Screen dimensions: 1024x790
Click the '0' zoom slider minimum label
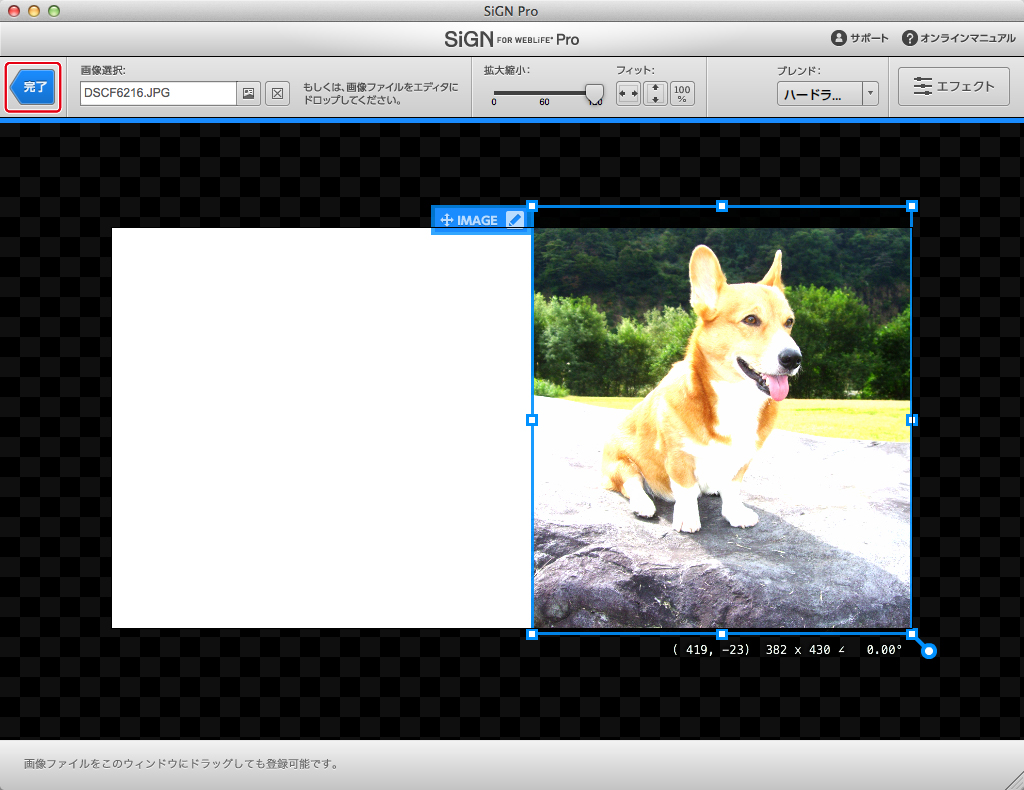[494, 102]
